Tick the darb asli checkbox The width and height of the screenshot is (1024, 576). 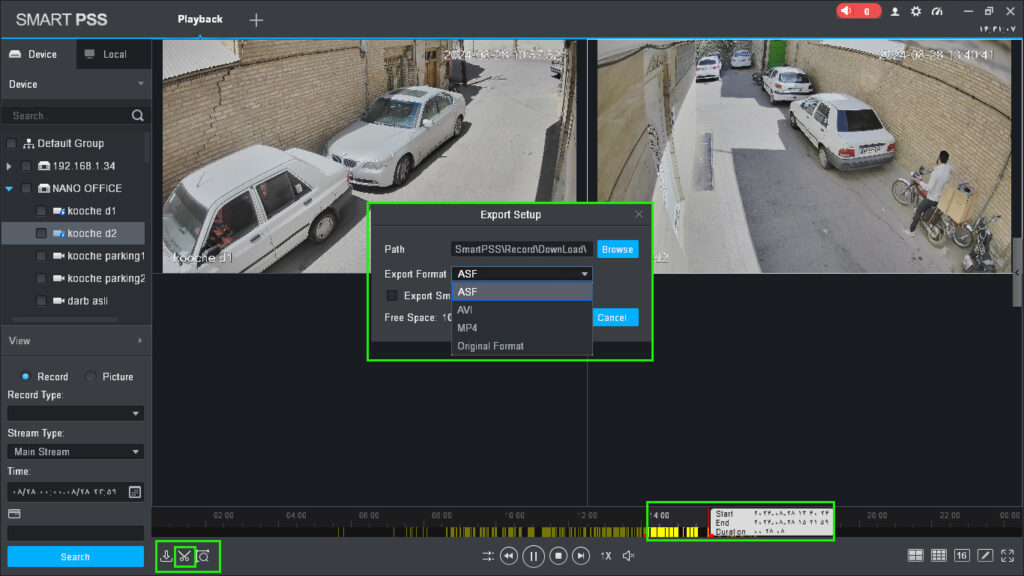tap(41, 301)
